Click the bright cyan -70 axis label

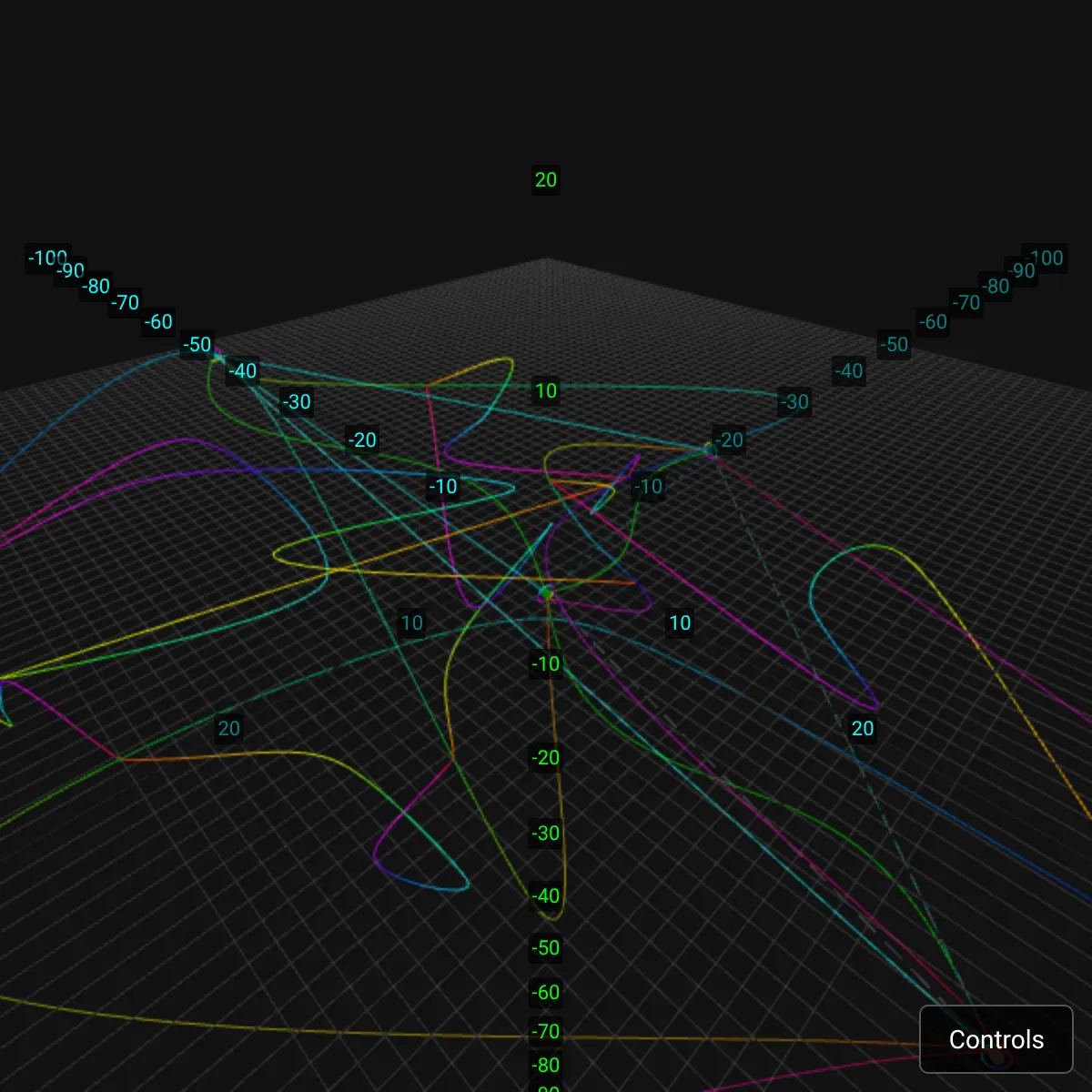126,303
